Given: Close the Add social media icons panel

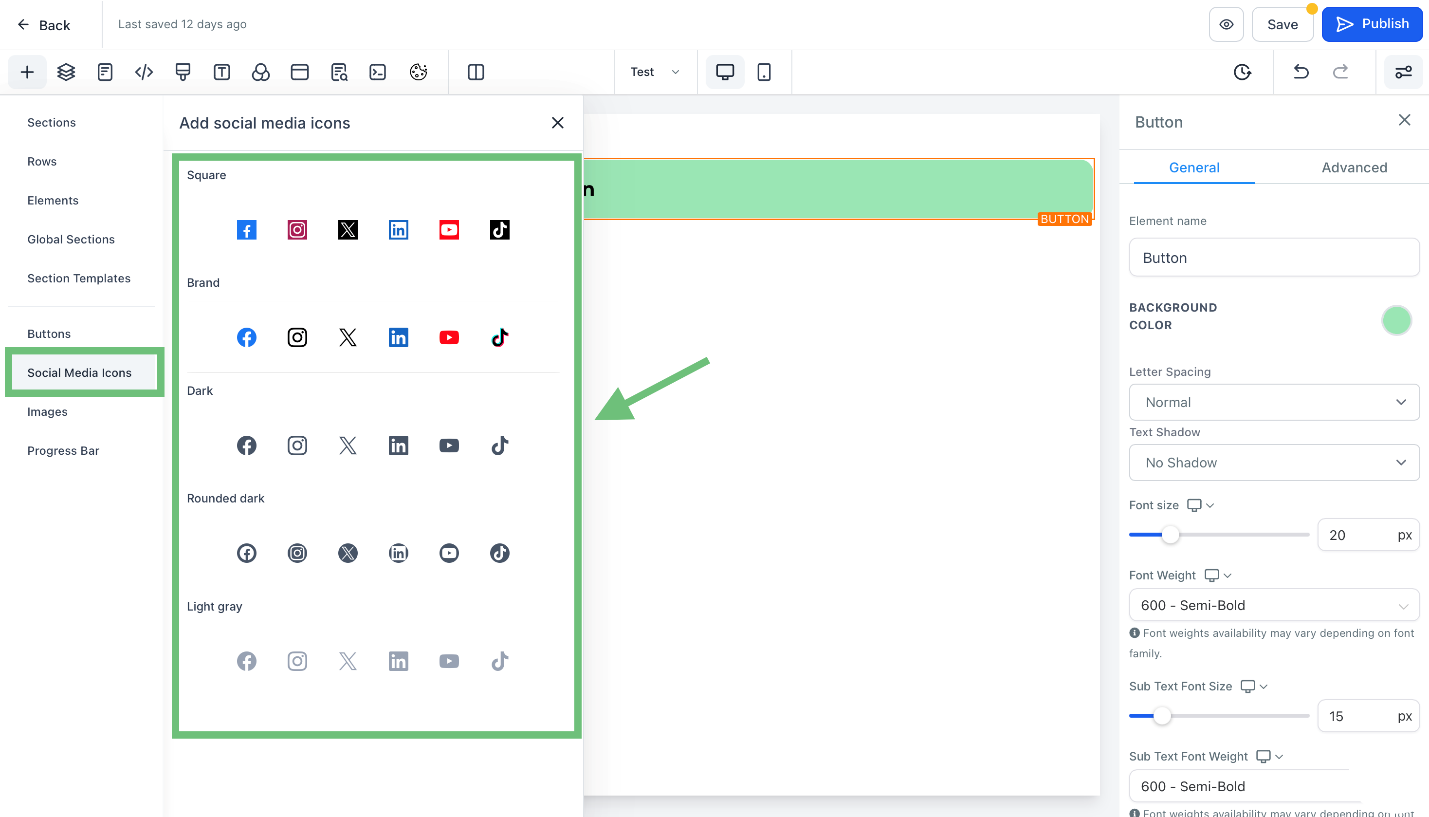Looking at the screenshot, I should coord(558,123).
